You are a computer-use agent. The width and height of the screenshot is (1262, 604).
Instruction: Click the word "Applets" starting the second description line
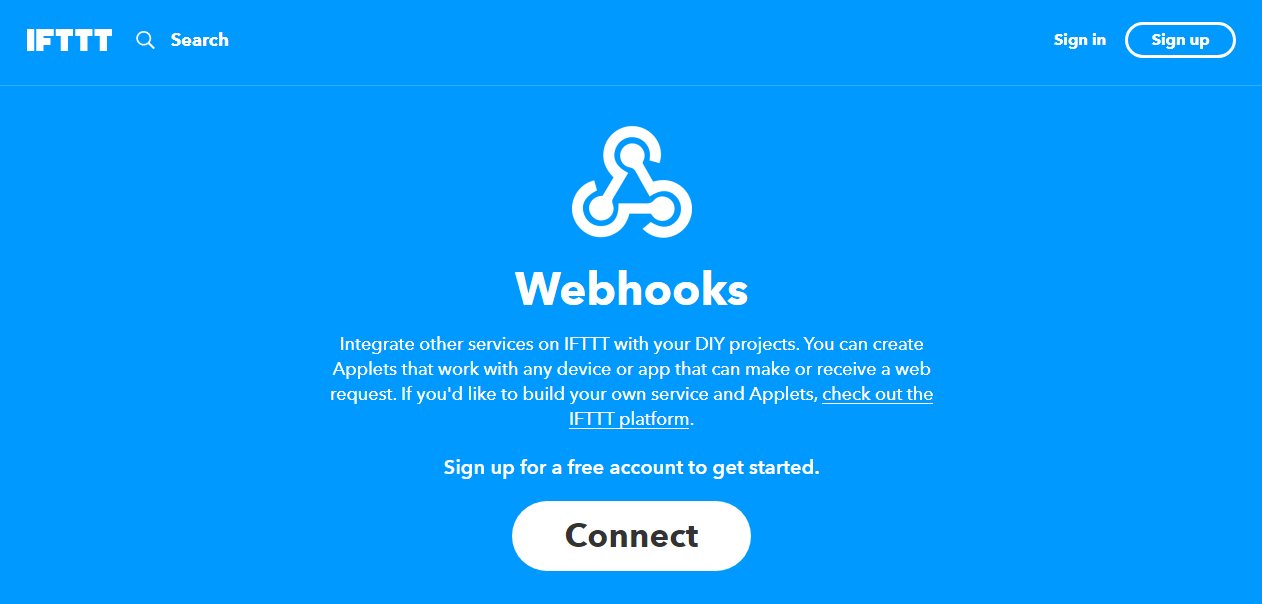pyautogui.click(x=364, y=369)
